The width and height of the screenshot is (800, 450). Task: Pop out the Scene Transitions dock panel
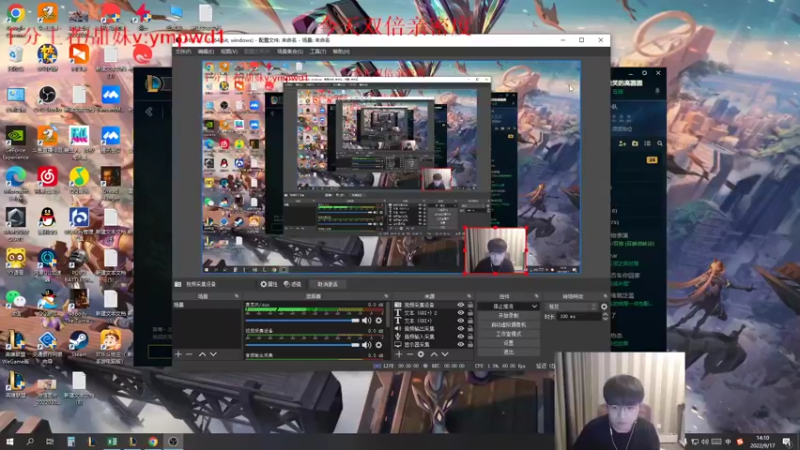click(x=605, y=296)
